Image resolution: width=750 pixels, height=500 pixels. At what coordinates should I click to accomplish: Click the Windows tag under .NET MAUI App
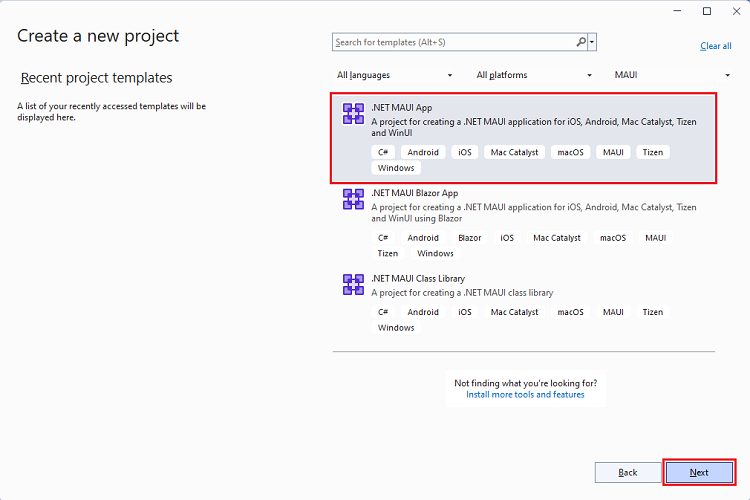(396, 168)
